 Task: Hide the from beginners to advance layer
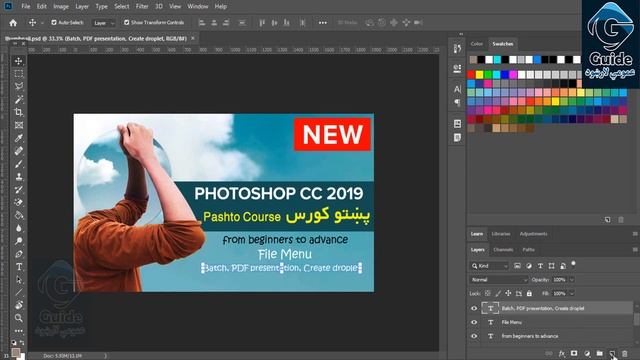[474, 336]
